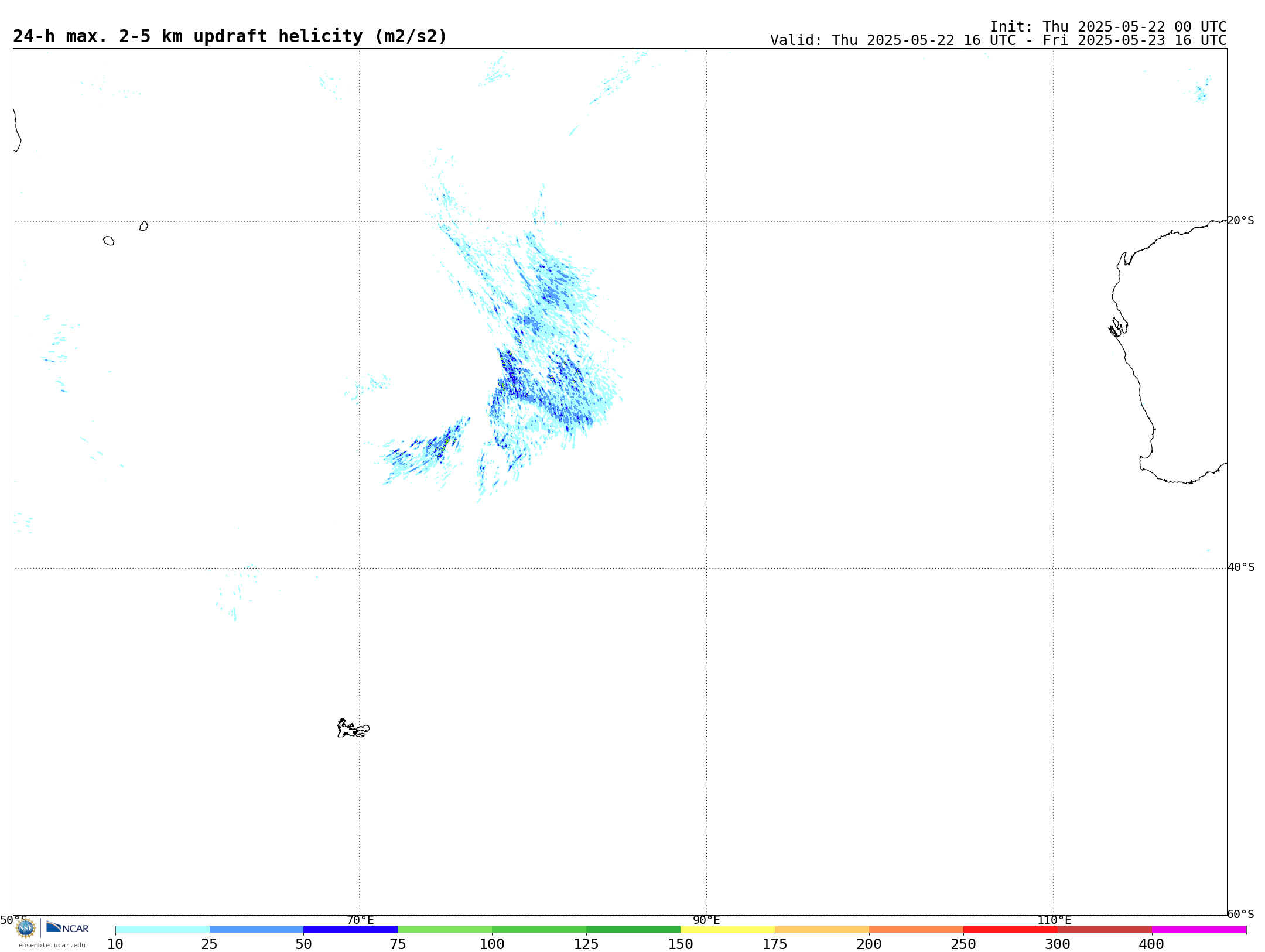Viewport: 1265px width, 952px height.
Task: Click the colorbar tick value '175'
Action: click(775, 944)
